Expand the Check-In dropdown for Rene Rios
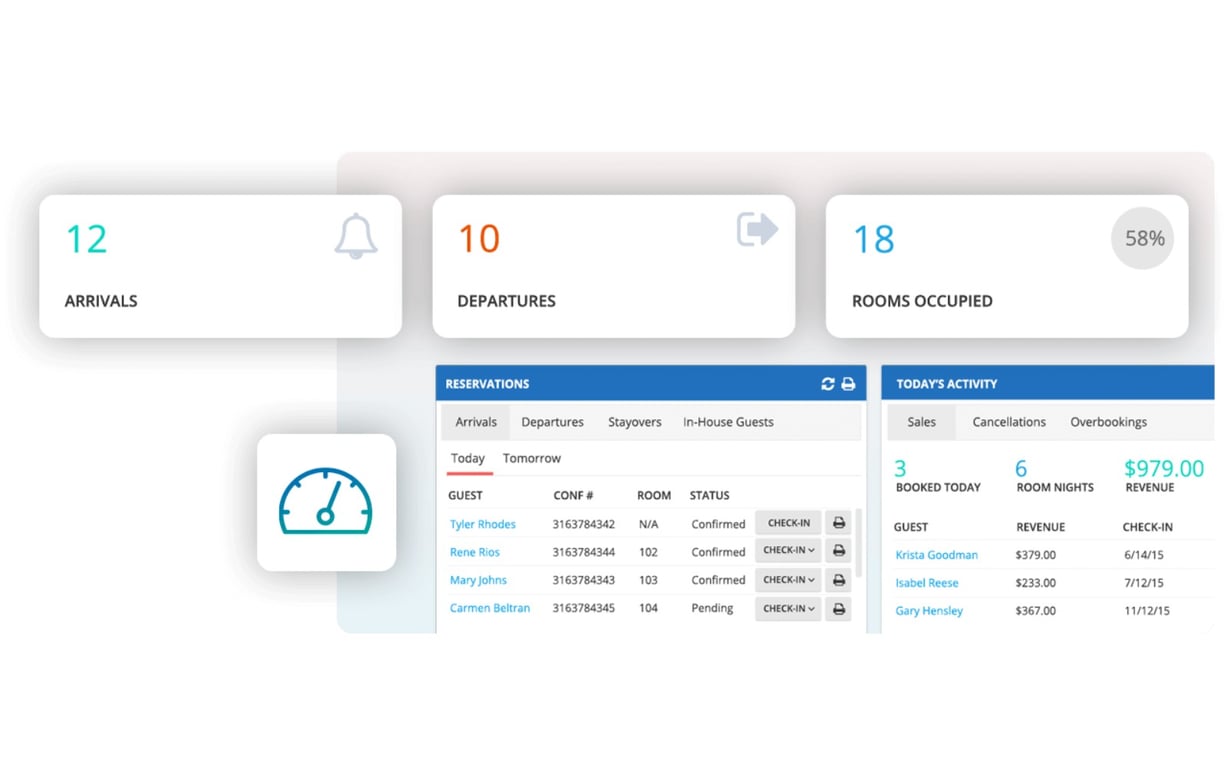The height and width of the screenshot is (768, 1228). point(788,551)
